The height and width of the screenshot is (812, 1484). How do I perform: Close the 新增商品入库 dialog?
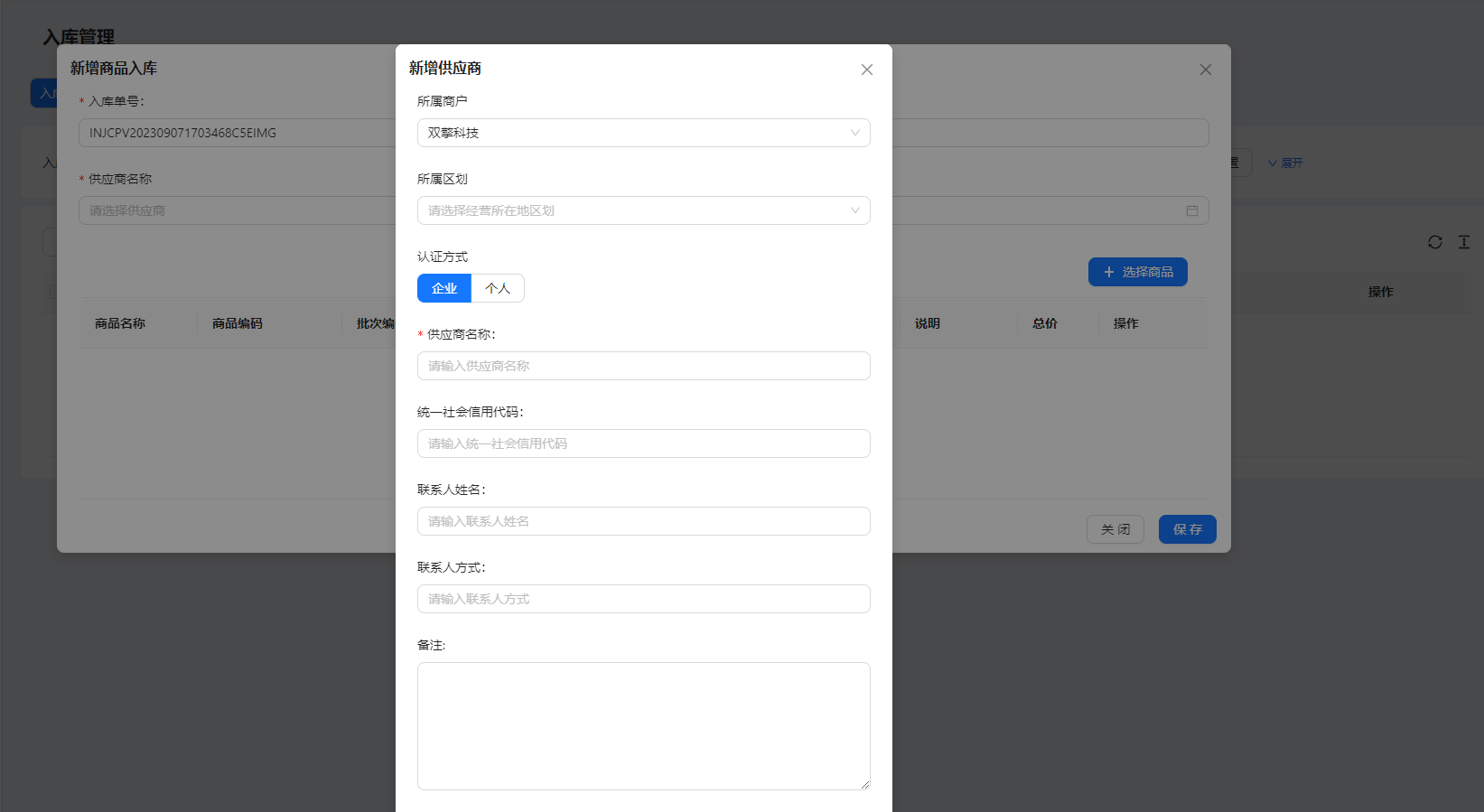coord(1206,70)
